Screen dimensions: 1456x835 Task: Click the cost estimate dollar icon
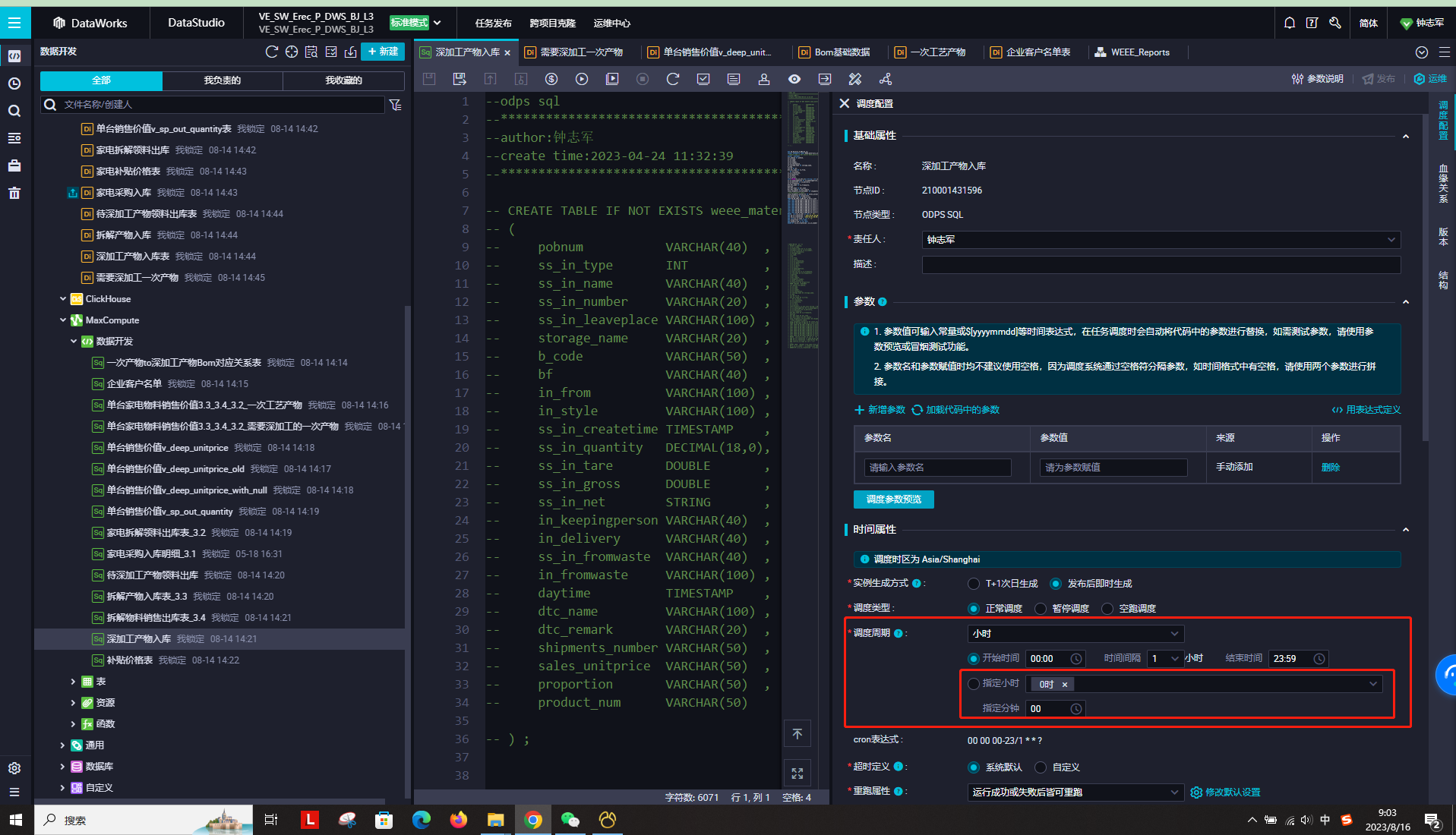pyautogui.click(x=551, y=79)
